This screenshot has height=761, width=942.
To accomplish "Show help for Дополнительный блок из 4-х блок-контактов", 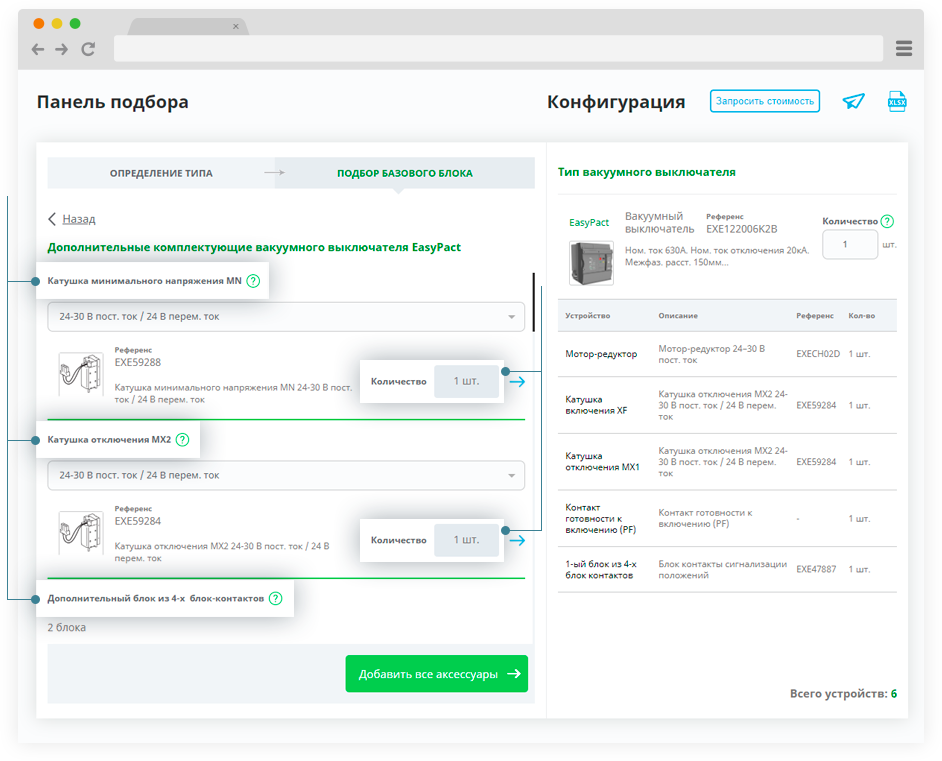I will (275, 598).
